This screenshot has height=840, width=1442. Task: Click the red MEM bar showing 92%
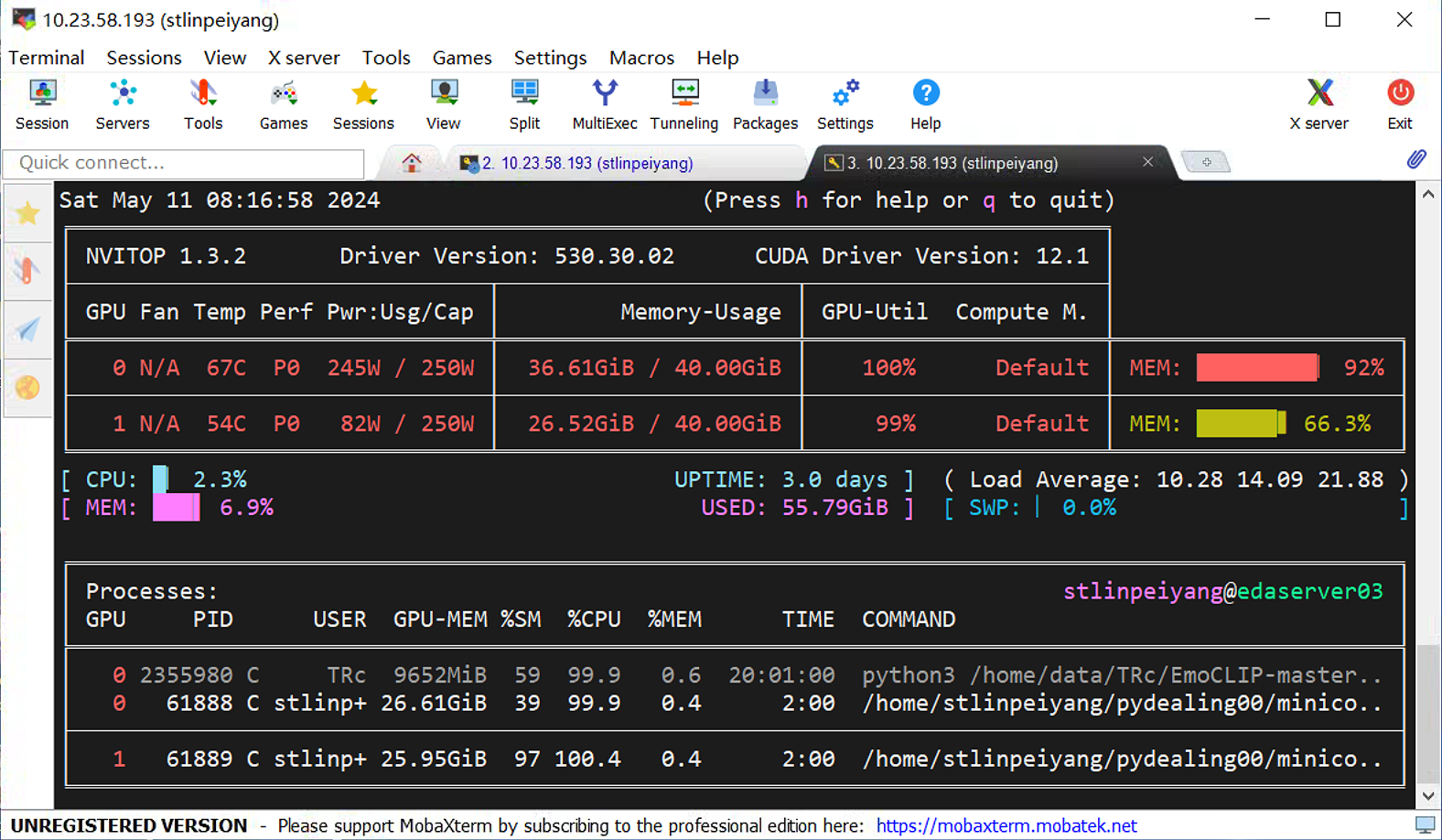pos(1257,367)
